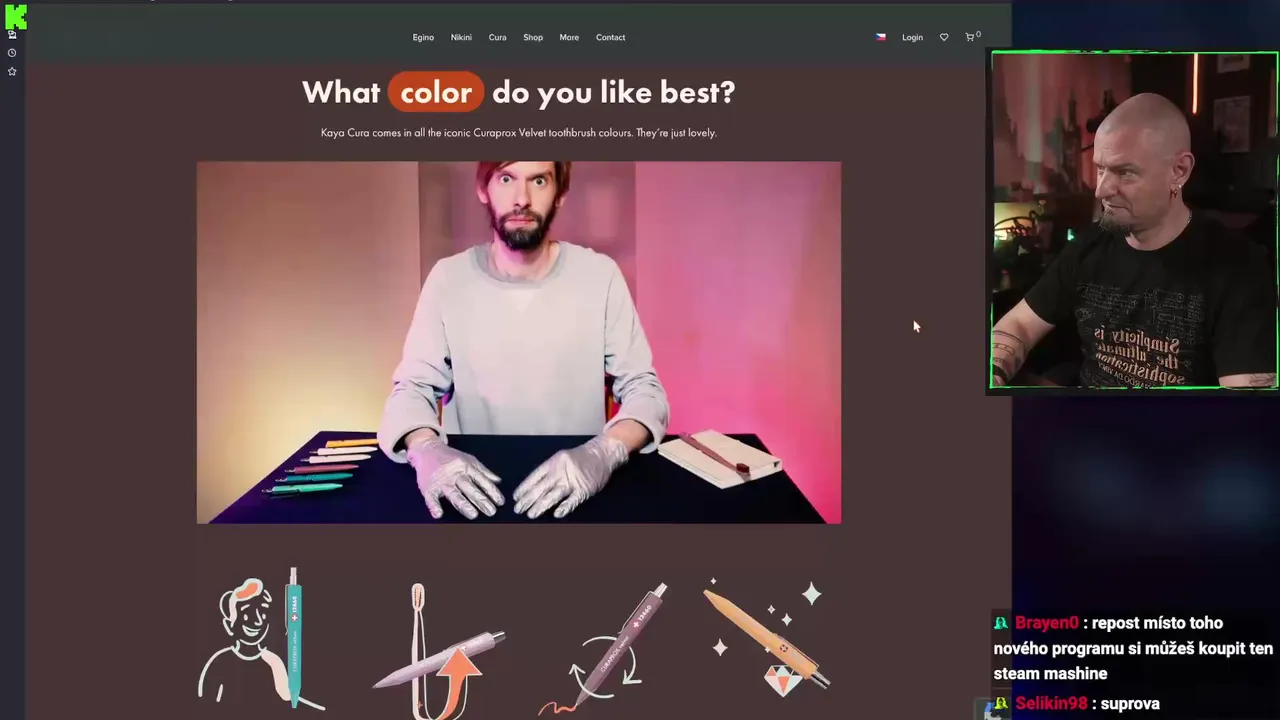
Task: Click the streamer webcam overlay
Action: 1134,220
